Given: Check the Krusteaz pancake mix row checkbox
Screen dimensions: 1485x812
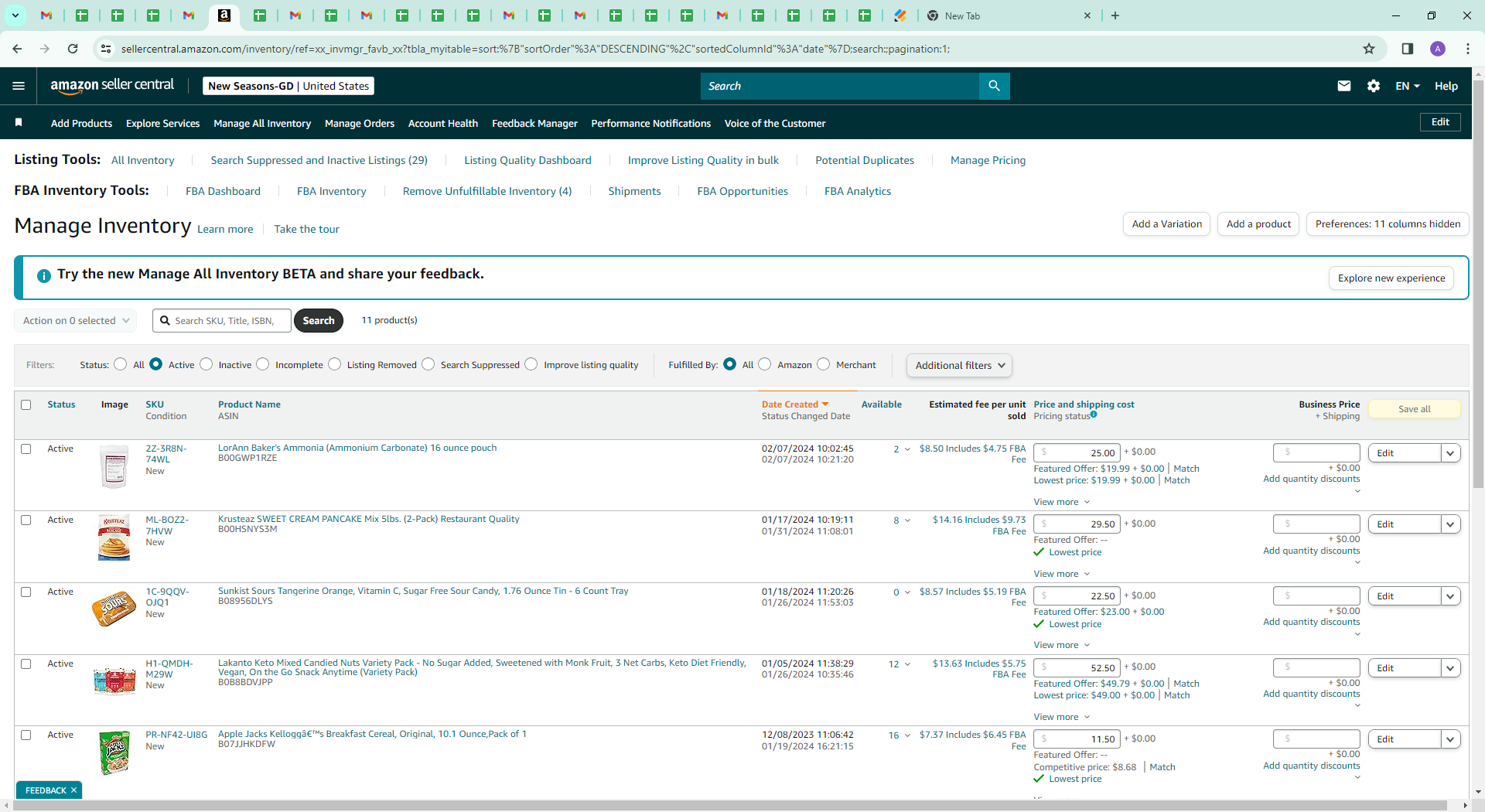Looking at the screenshot, I should point(26,520).
